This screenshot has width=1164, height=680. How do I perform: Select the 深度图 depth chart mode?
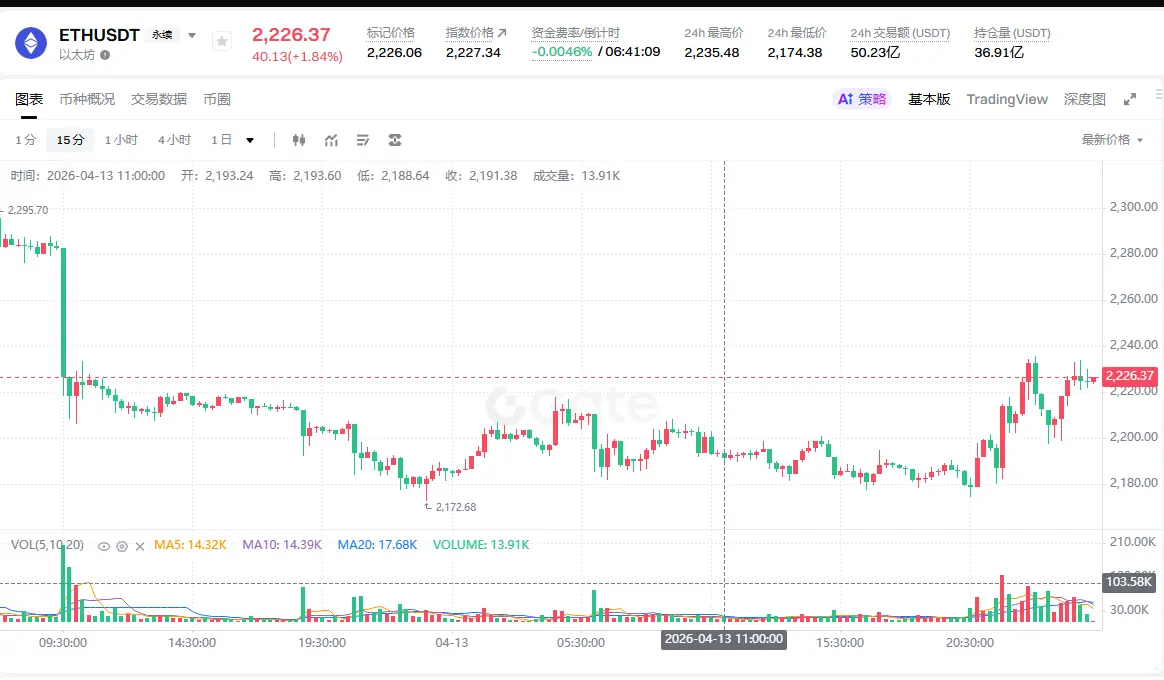[1085, 99]
